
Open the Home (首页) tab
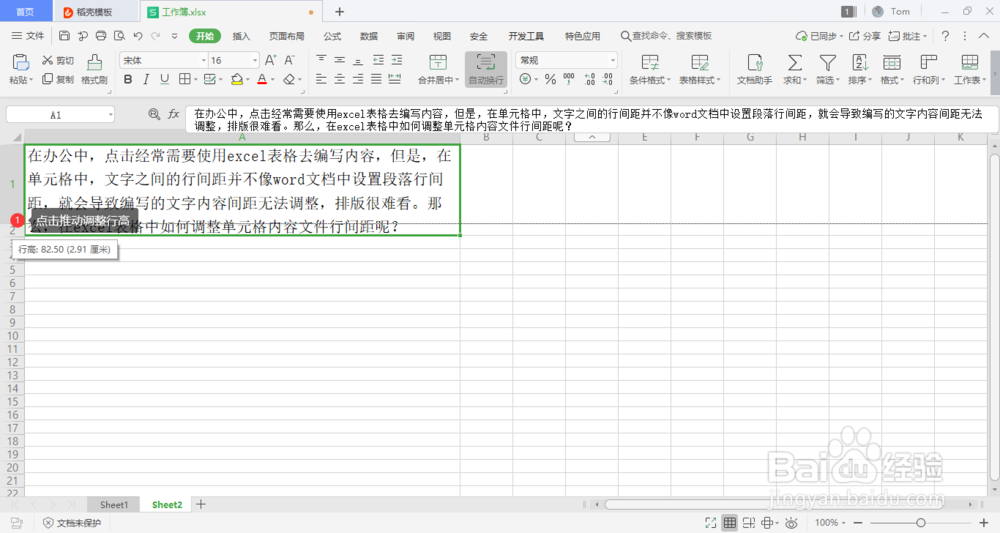[25, 11]
